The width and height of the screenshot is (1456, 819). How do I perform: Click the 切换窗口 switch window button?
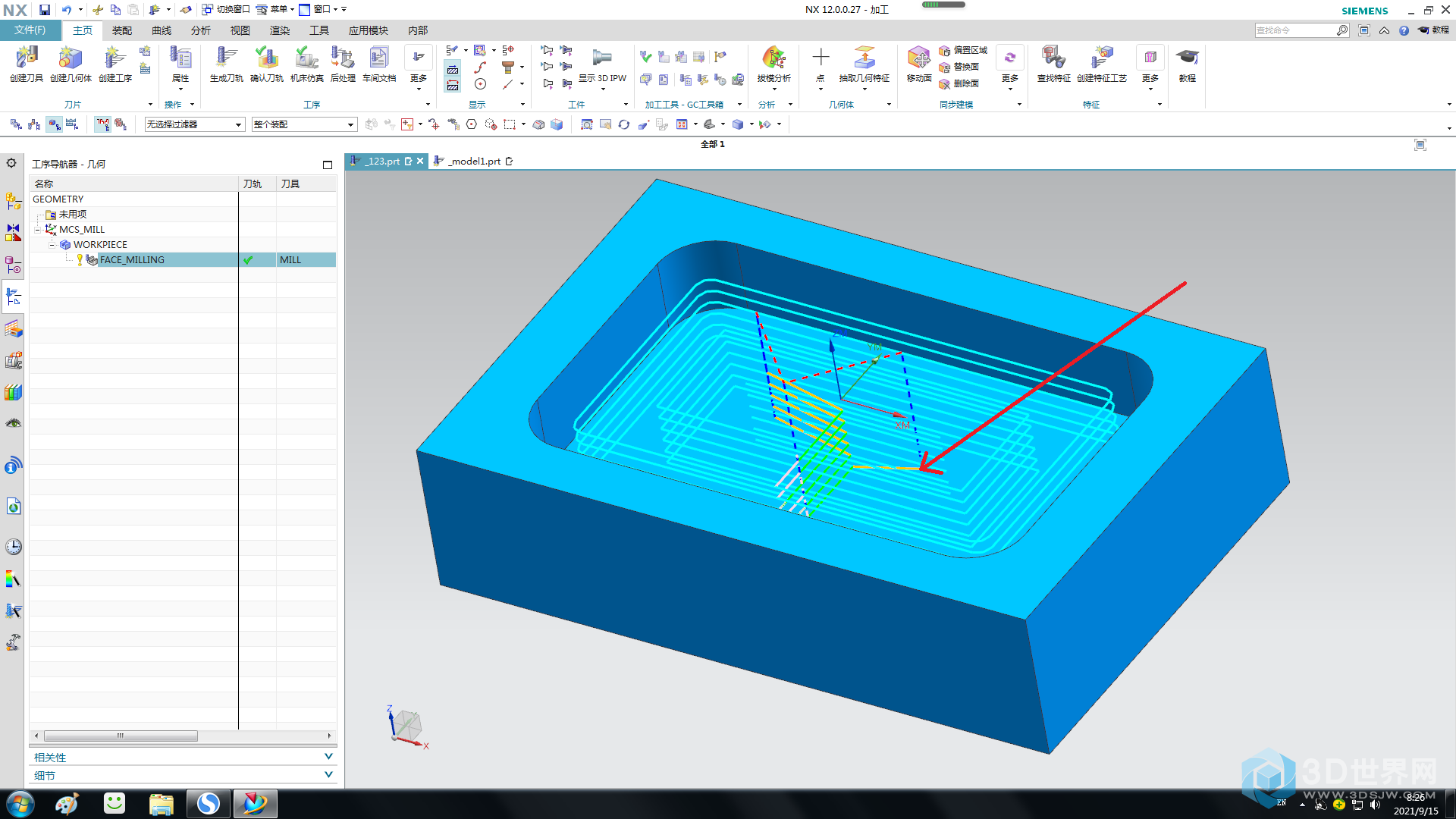tap(225, 10)
